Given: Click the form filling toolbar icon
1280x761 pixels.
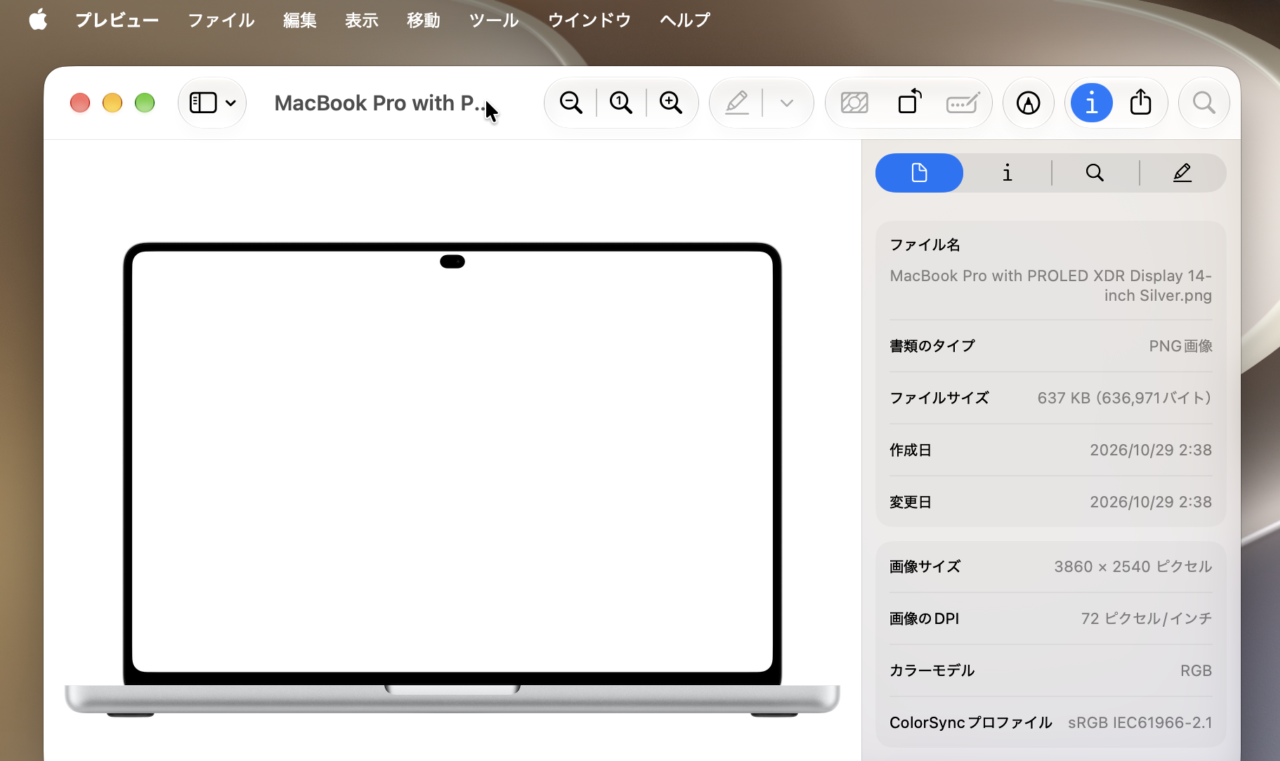Looking at the screenshot, I should click(x=962, y=103).
